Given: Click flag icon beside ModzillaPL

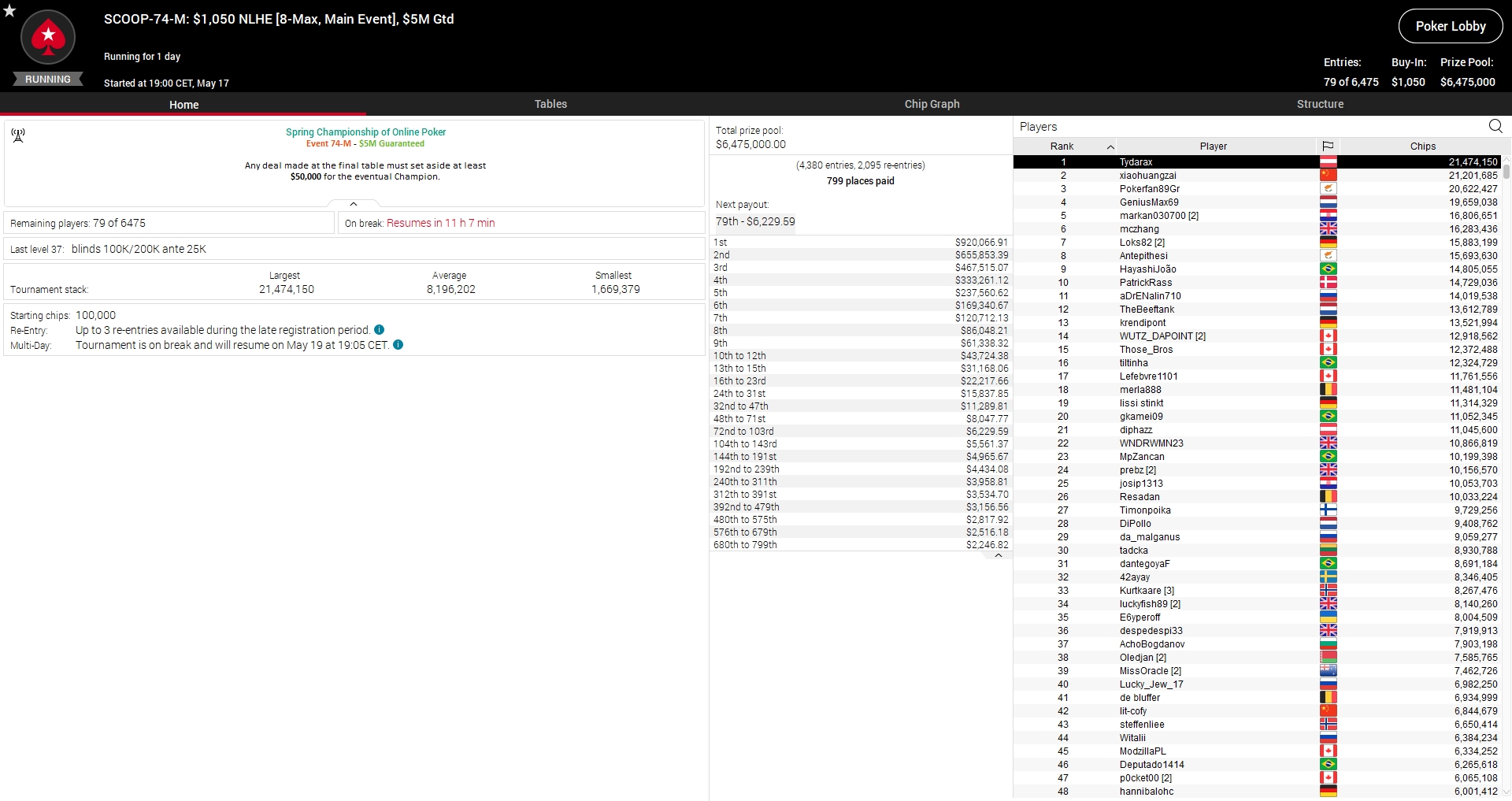Looking at the screenshot, I should click(1329, 751).
